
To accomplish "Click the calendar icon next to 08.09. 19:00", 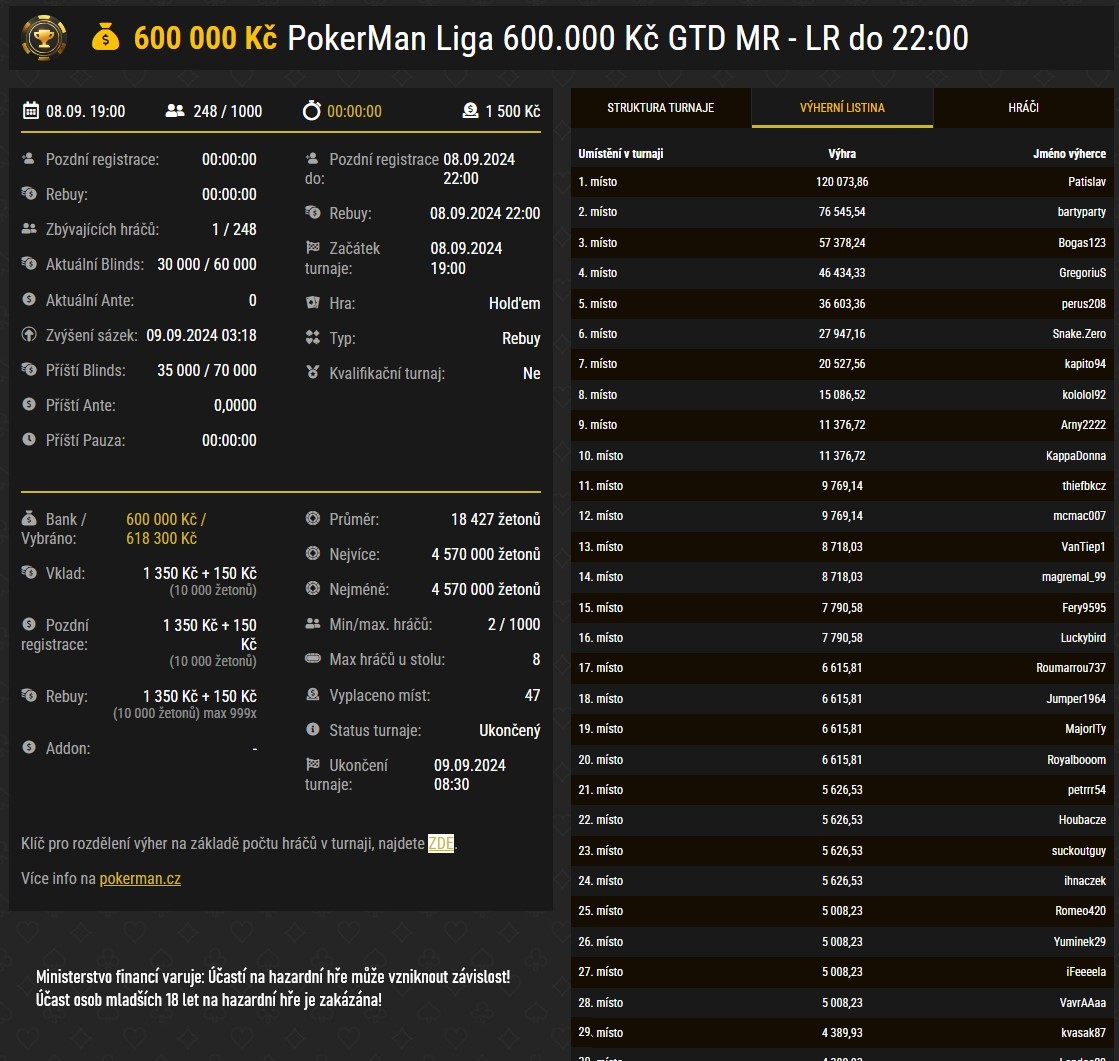I will pos(31,111).
